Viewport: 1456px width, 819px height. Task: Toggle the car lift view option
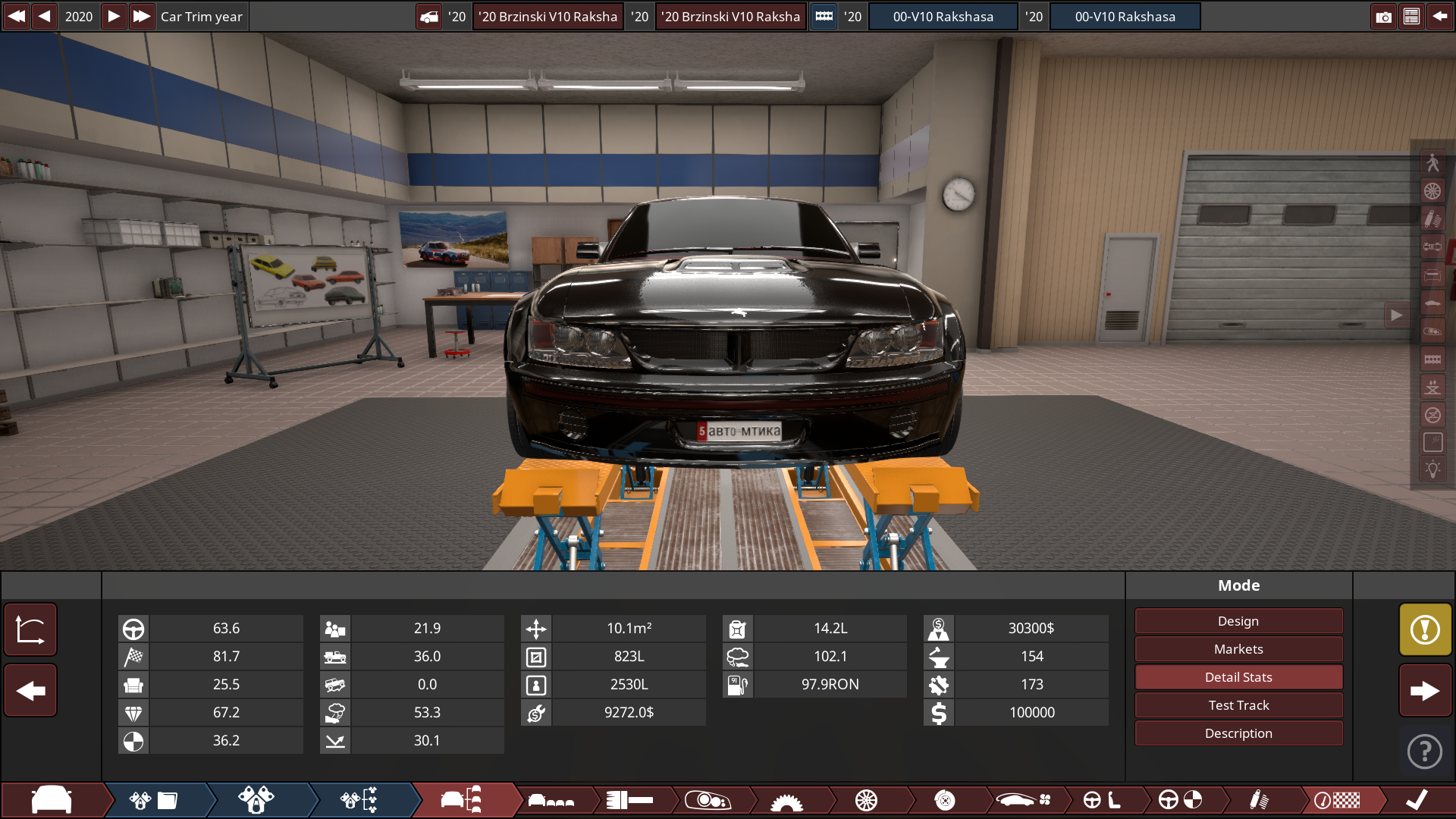point(1432,388)
